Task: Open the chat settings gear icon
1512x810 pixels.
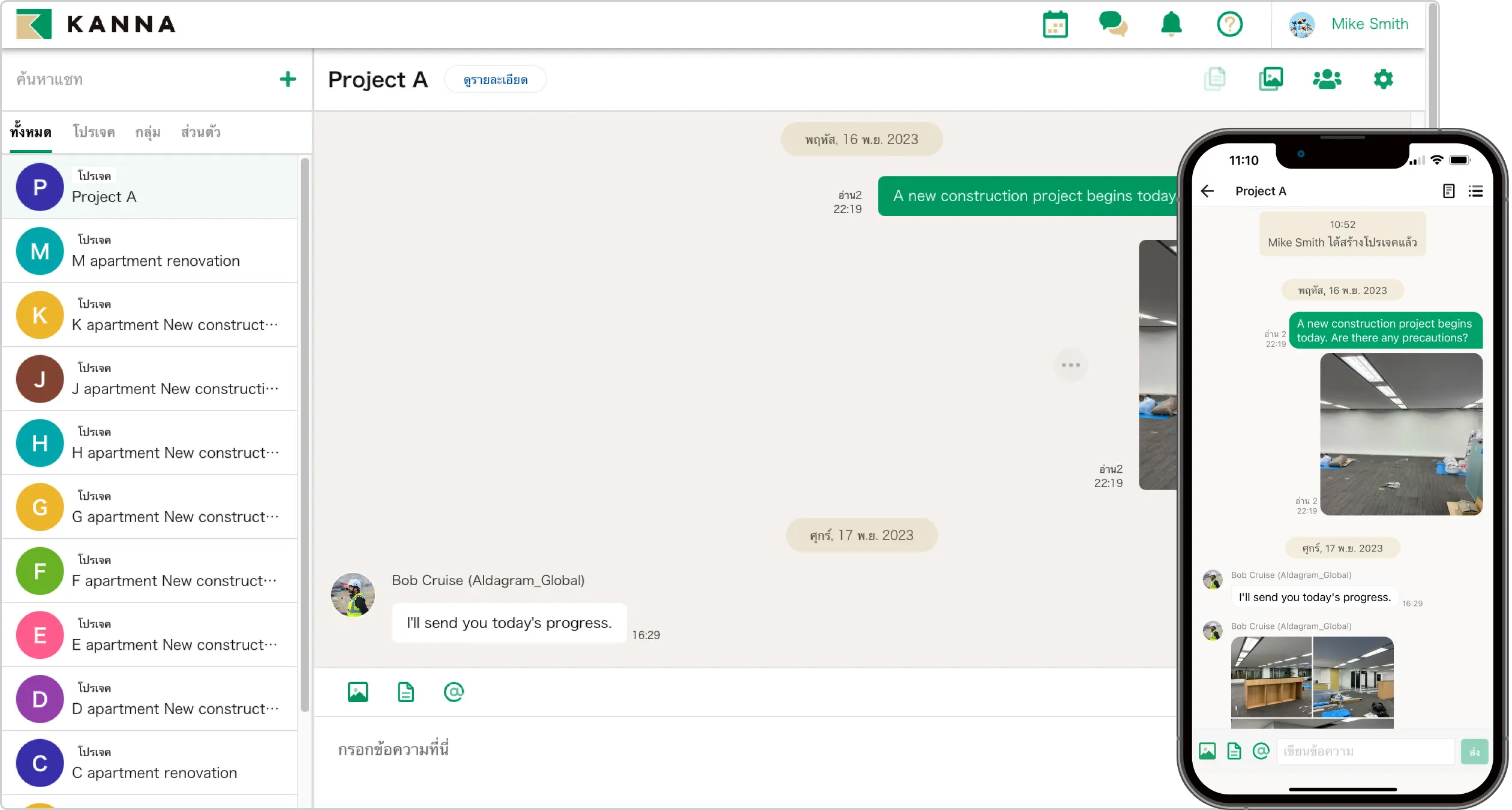Action: click(x=1384, y=79)
